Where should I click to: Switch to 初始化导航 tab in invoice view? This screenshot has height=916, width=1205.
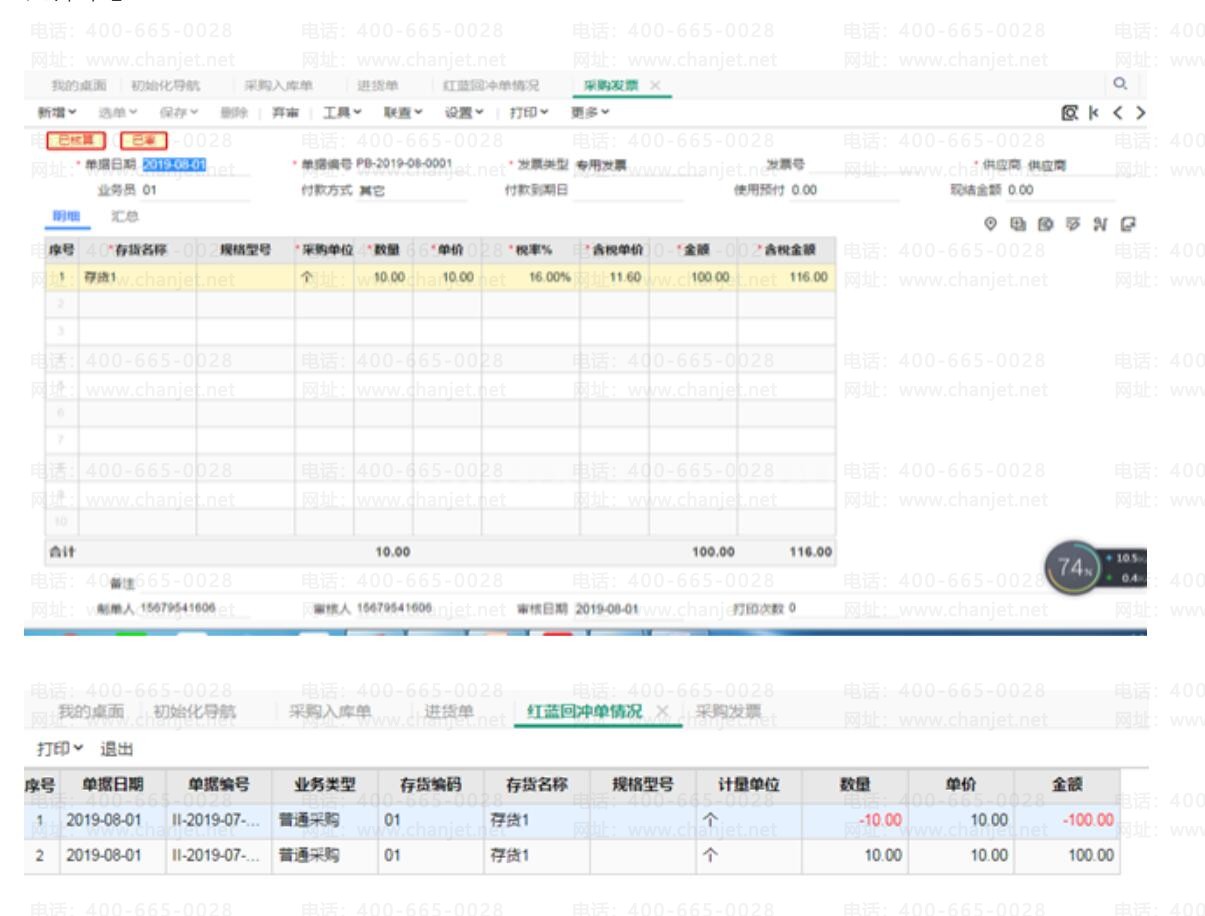click(x=166, y=87)
